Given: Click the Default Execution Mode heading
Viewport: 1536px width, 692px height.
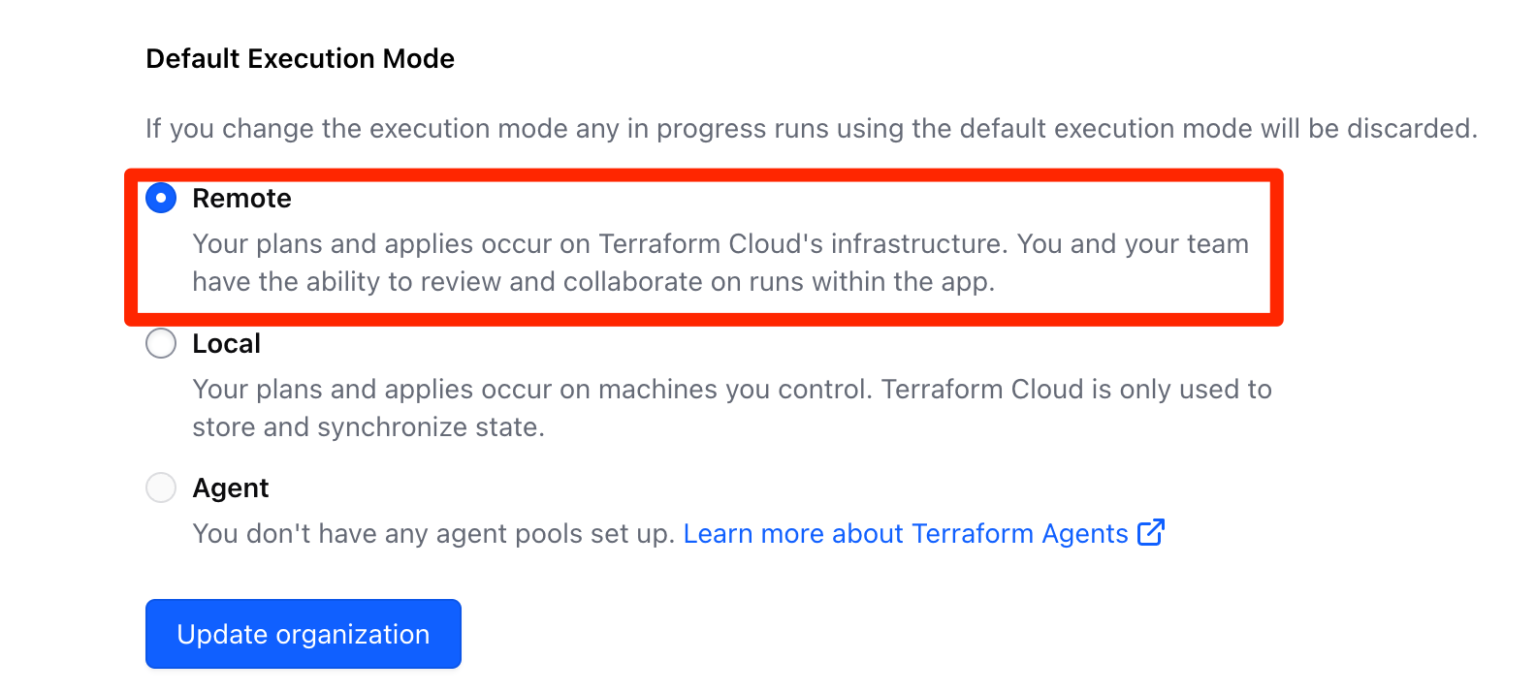Looking at the screenshot, I should point(300,59).
